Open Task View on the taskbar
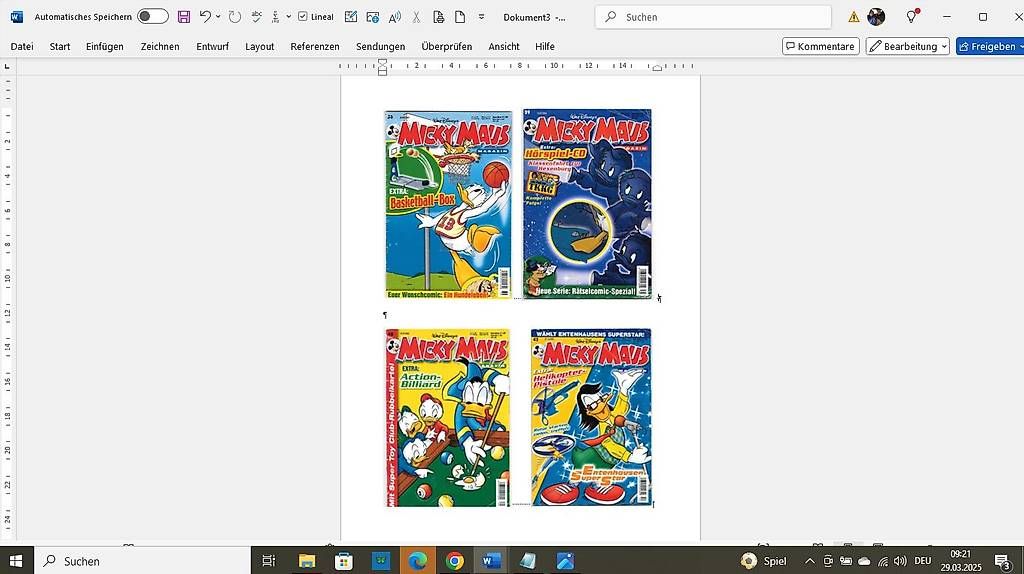Viewport: 1024px width, 574px height. point(268,561)
